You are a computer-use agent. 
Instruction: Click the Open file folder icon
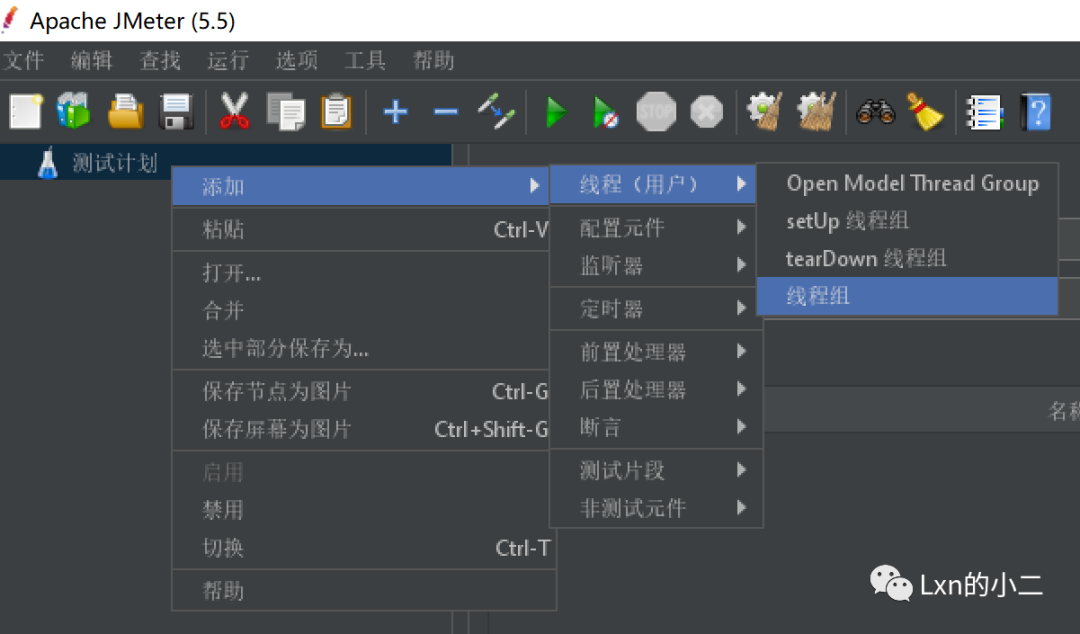(125, 112)
